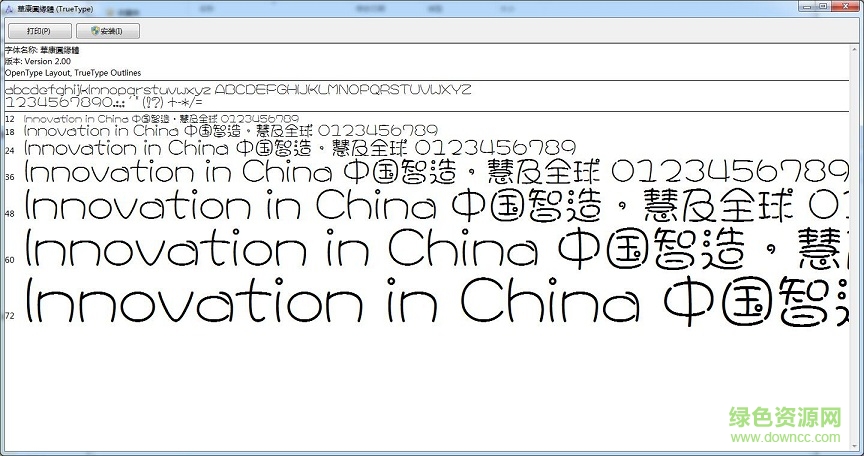Click the 18 point size label
This screenshot has height=456, width=864.
(x=10, y=132)
